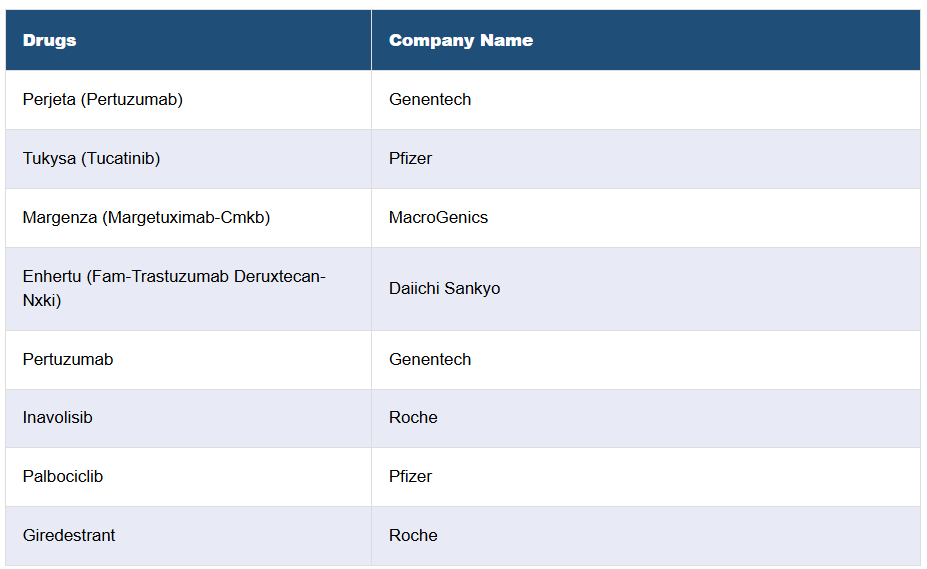Click the word Deruxtecan in Enhertu row
This screenshot has height=569, width=927.
click(x=280, y=277)
